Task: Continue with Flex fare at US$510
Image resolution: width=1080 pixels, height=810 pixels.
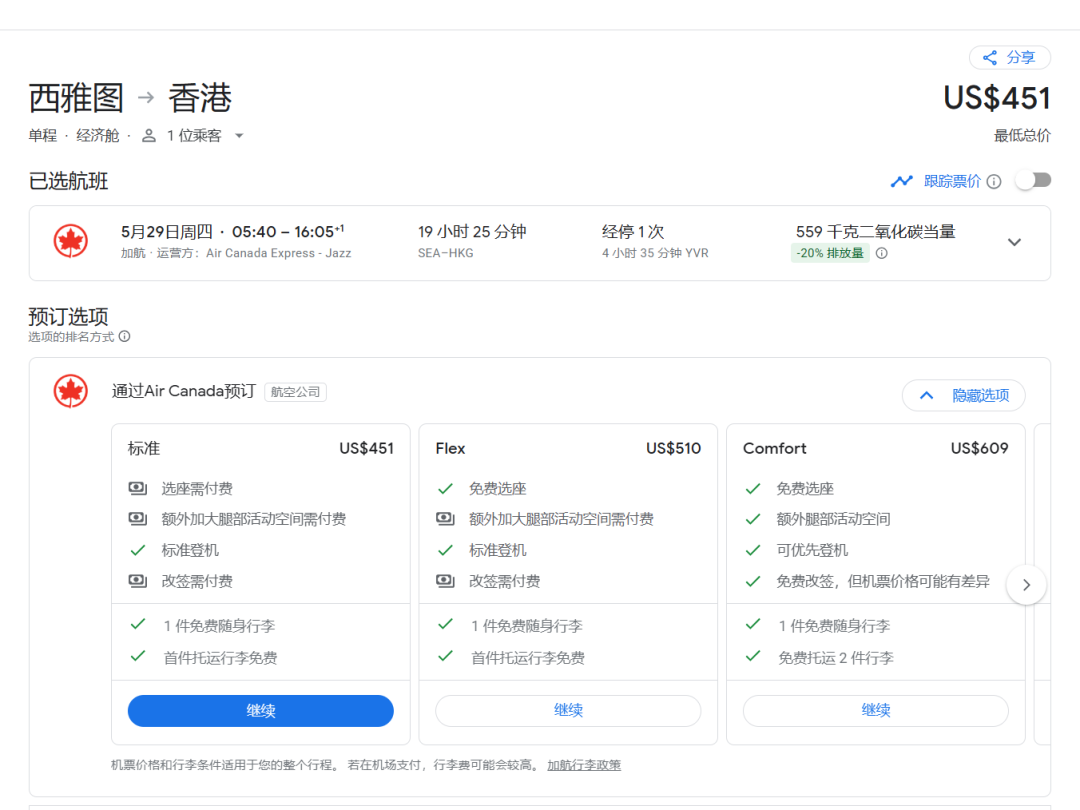Action: [x=568, y=711]
